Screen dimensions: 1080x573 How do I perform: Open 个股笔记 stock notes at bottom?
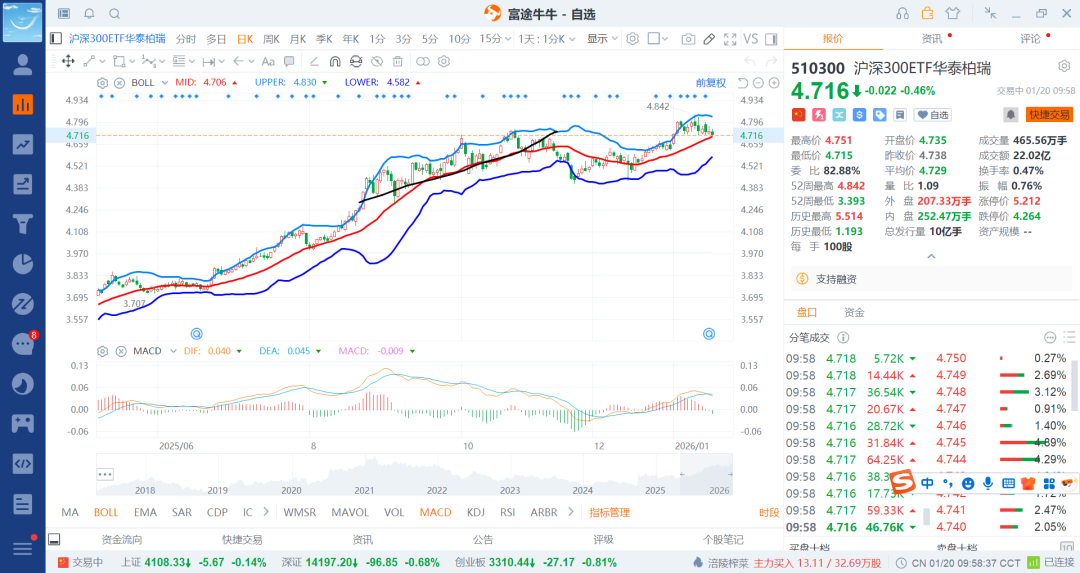pyautogui.click(x=723, y=540)
